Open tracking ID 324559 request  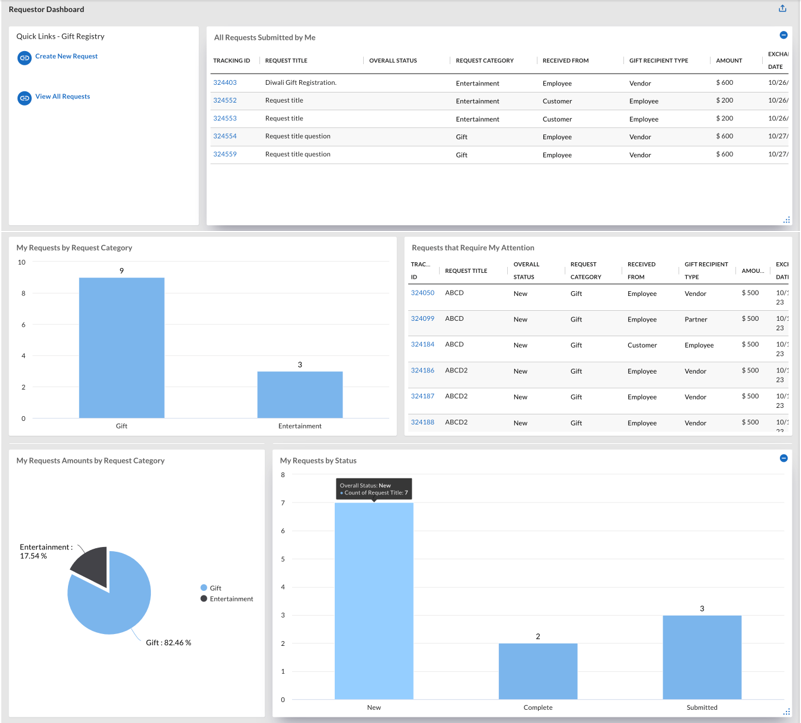click(225, 154)
